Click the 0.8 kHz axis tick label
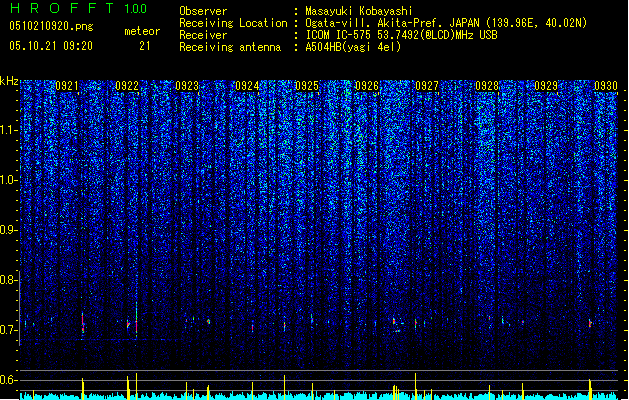 point(8,280)
